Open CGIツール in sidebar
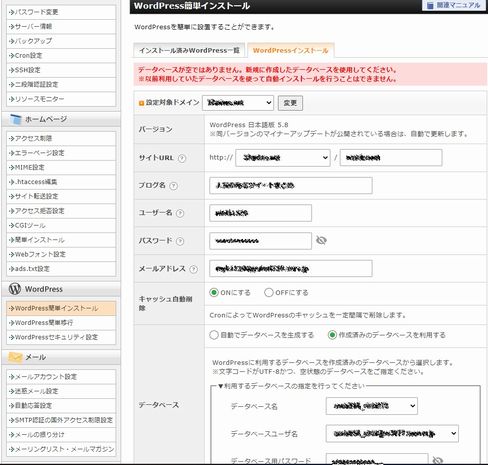Image resolution: width=488 pixels, height=465 pixels. click(x=61, y=225)
